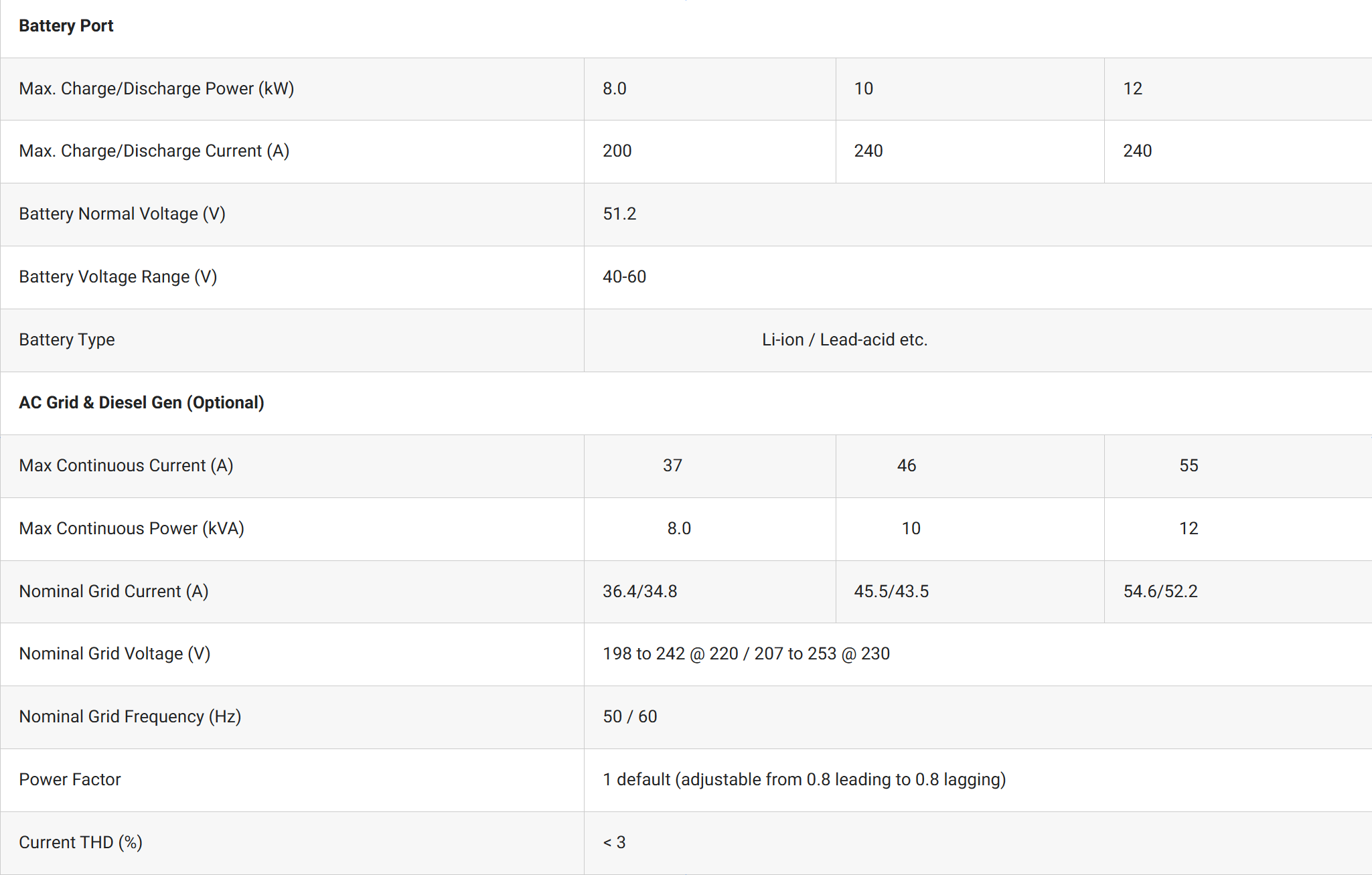
Task: Click the "Nominal Grid Frequency (Hz)" label
Action: [130, 717]
